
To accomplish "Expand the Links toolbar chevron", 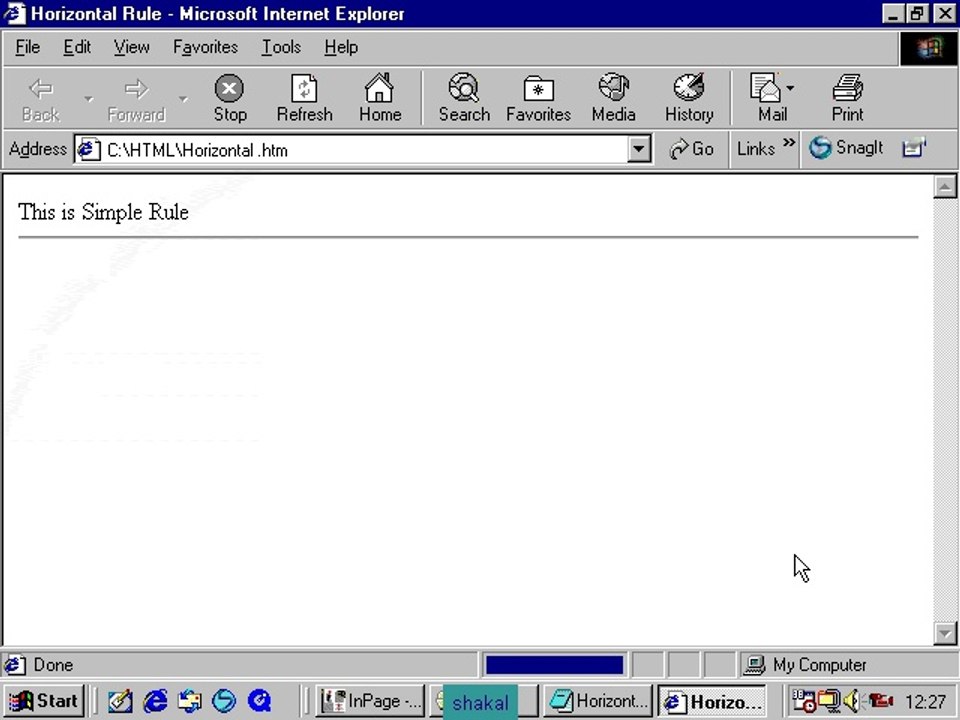I will click(789, 143).
